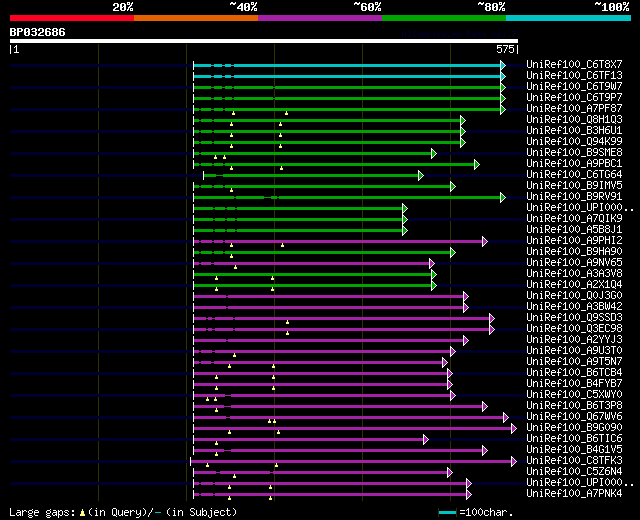The height and width of the screenshot is (520, 640).
Task: Click the cyan ~100% identity color bar
Action: tap(569, 18)
